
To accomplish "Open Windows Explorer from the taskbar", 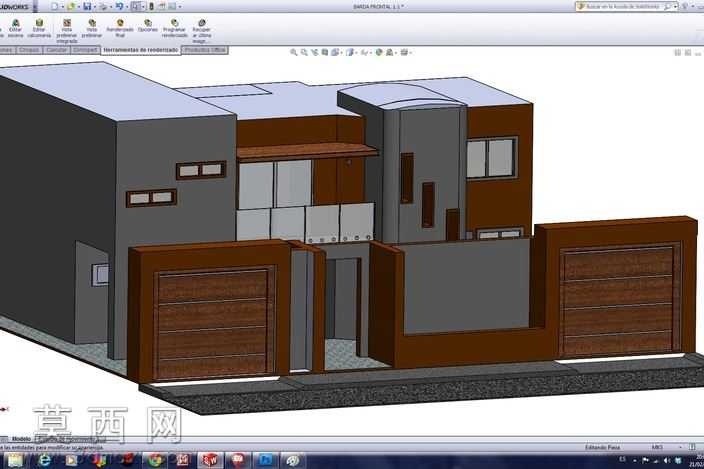I will 15,461.
